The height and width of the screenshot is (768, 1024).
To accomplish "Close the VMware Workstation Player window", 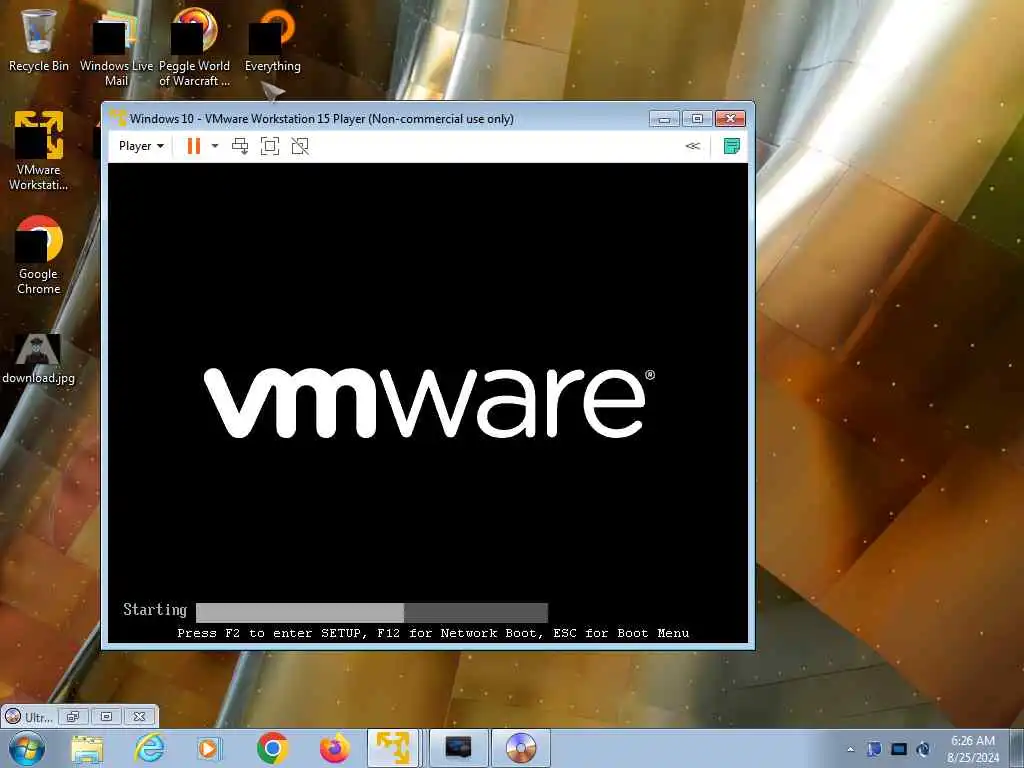I will pyautogui.click(x=730, y=119).
